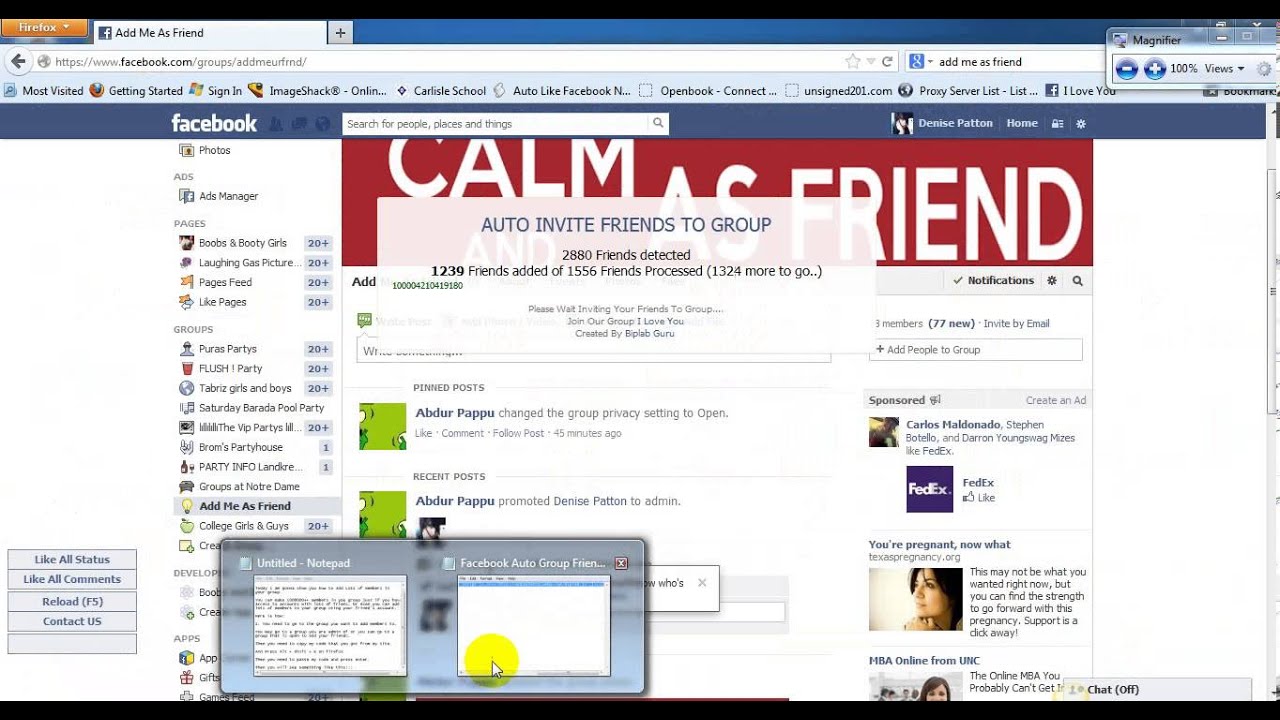1280x720 pixels.
Task: Click Follow Post under pinned post
Action: click(x=518, y=433)
